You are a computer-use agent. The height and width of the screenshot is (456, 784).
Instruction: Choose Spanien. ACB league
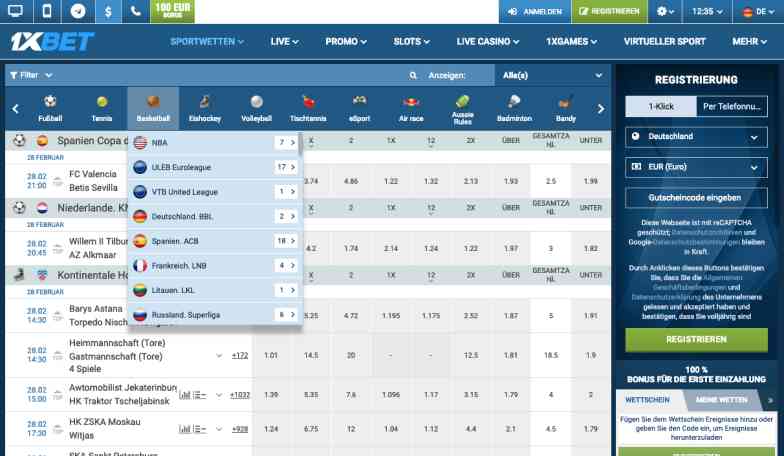click(x=215, y=241)
